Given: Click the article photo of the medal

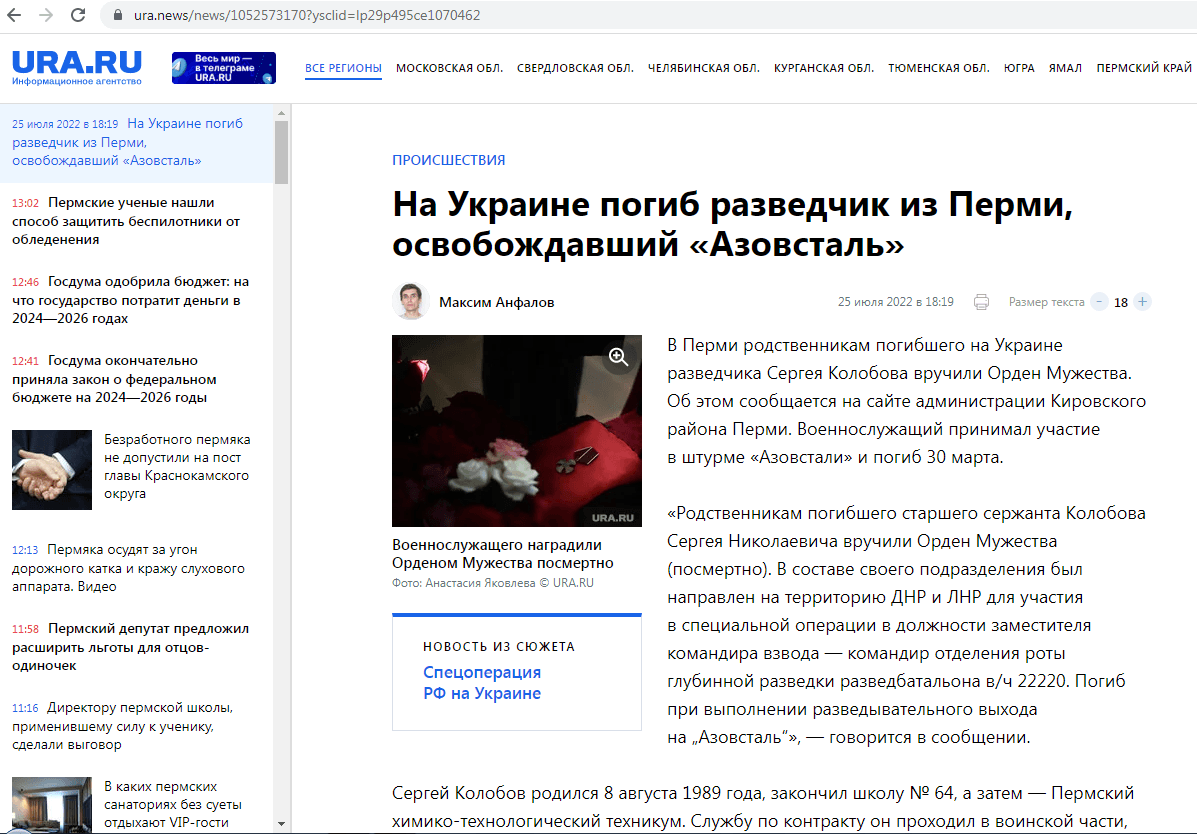Looking at the screenshot, I should pyautogui.click(x=517, y=431).
